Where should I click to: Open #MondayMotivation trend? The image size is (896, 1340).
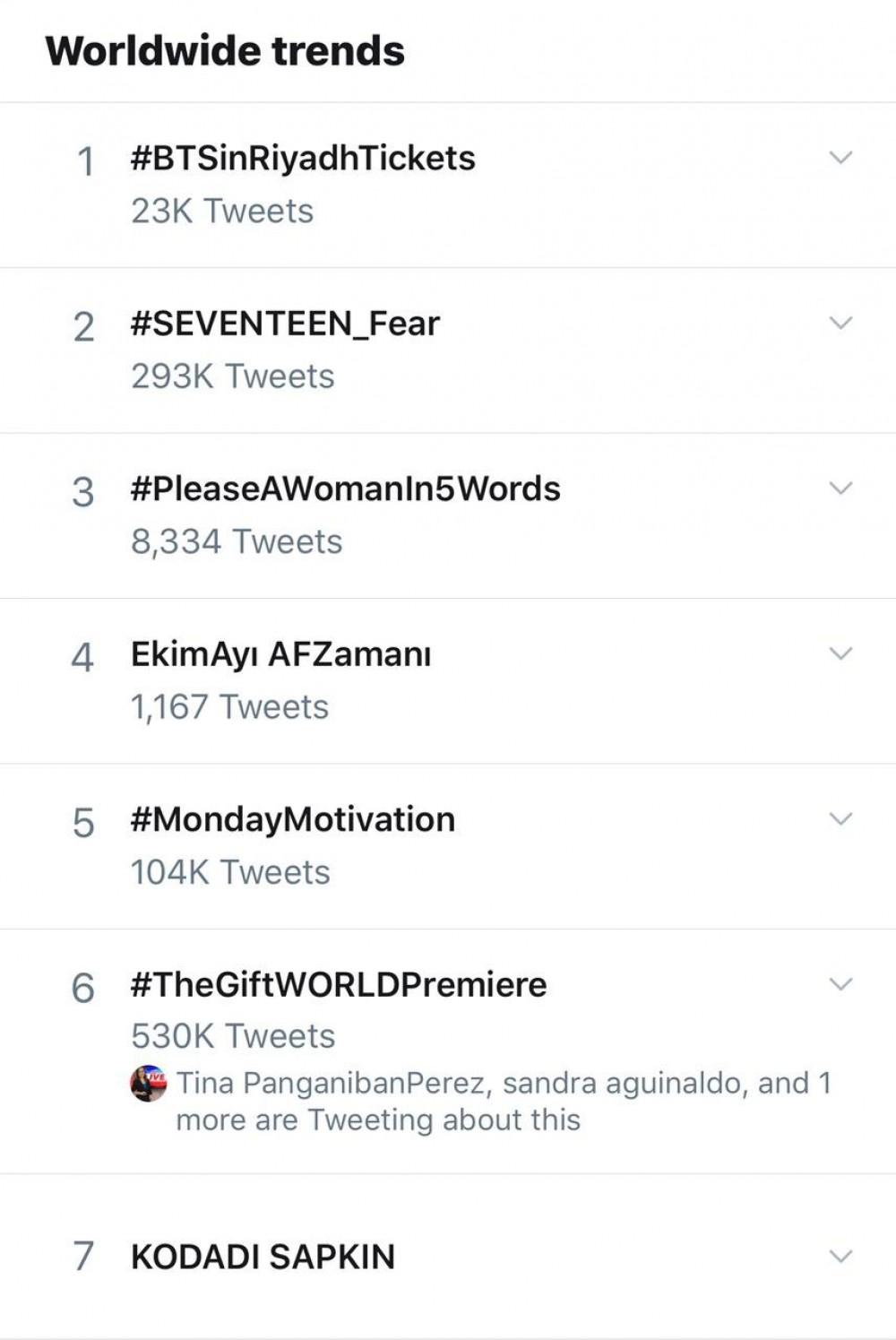click(x=293, y=820)
